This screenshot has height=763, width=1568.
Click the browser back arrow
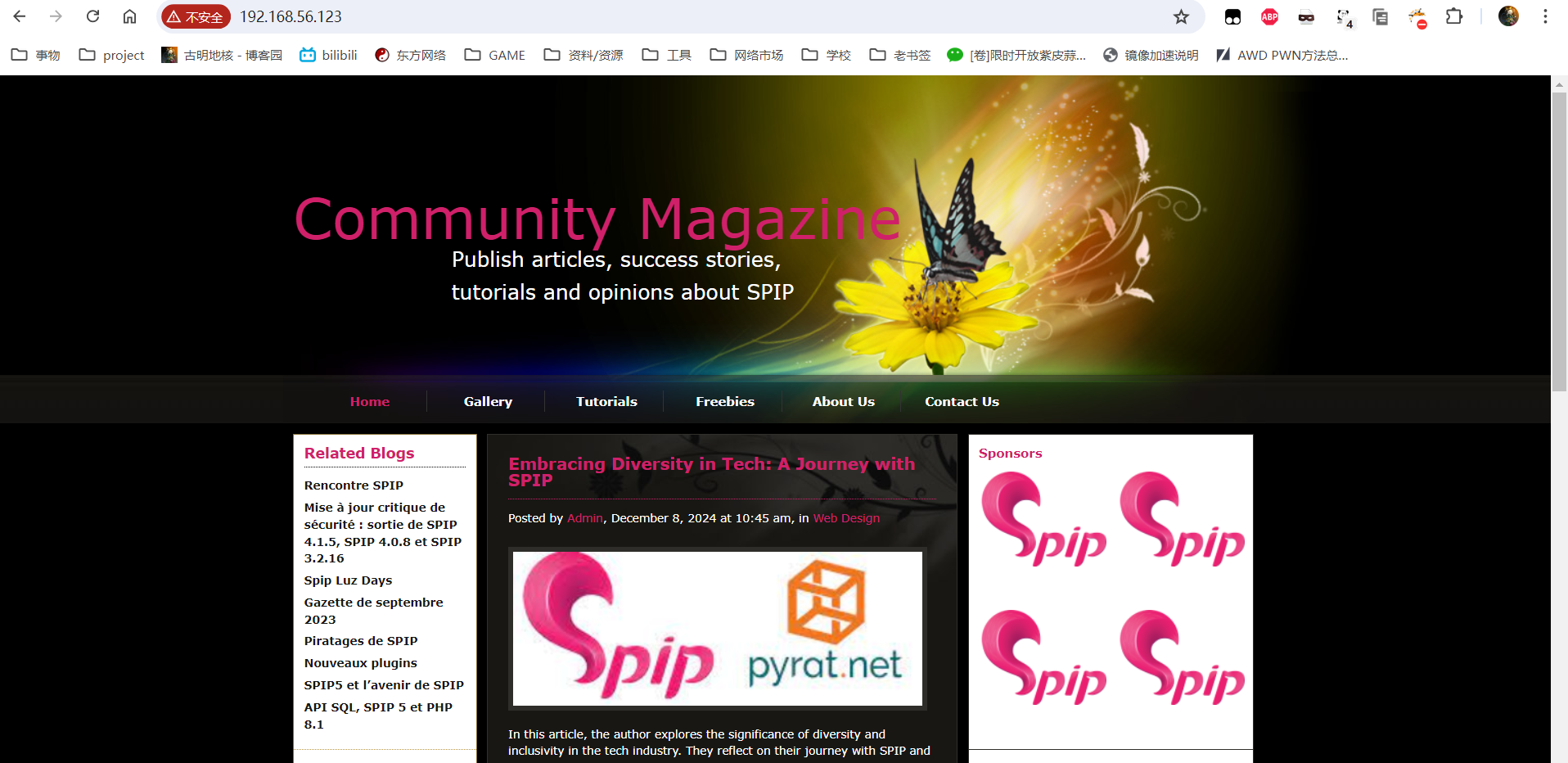(20, 16)
